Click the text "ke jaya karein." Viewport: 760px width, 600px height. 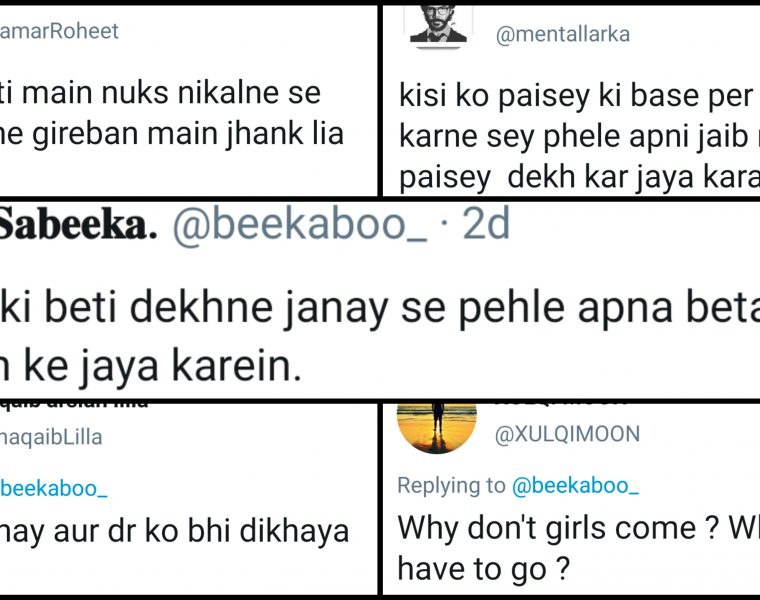(150, 367)
